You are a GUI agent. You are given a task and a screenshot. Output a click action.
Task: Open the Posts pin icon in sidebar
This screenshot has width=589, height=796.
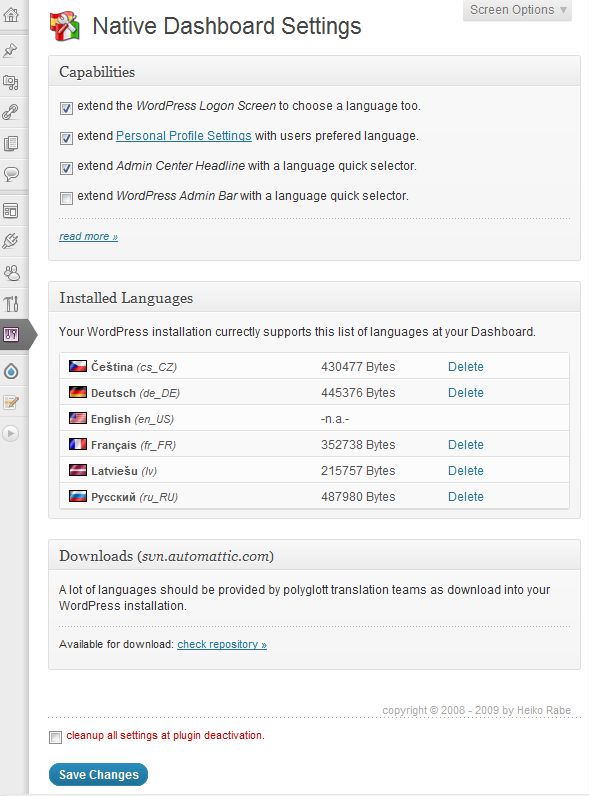(11, 50)
